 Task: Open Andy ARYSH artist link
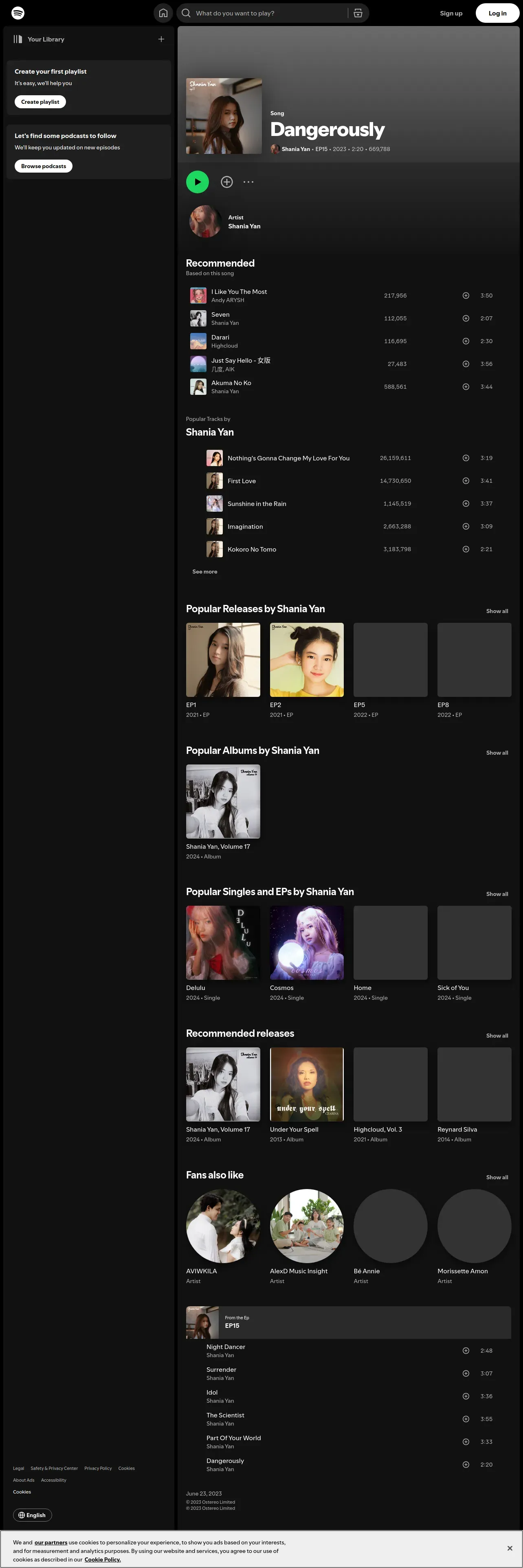point(228,300)
